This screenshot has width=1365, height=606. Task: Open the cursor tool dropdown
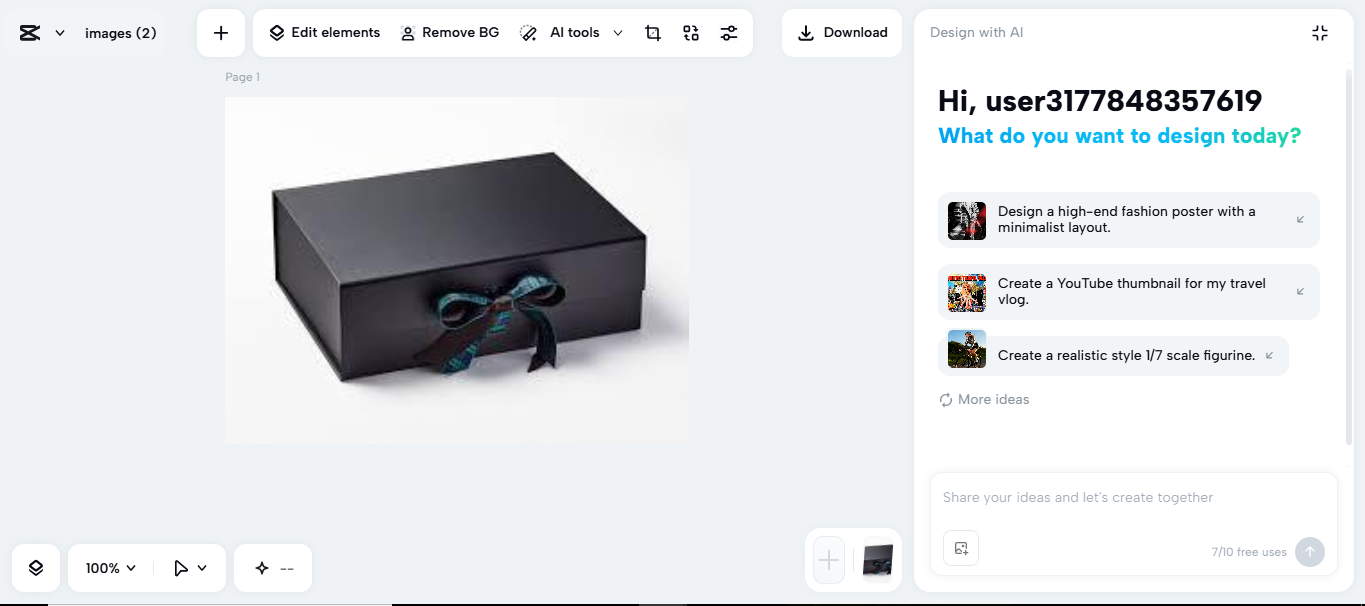click(188, 567)
